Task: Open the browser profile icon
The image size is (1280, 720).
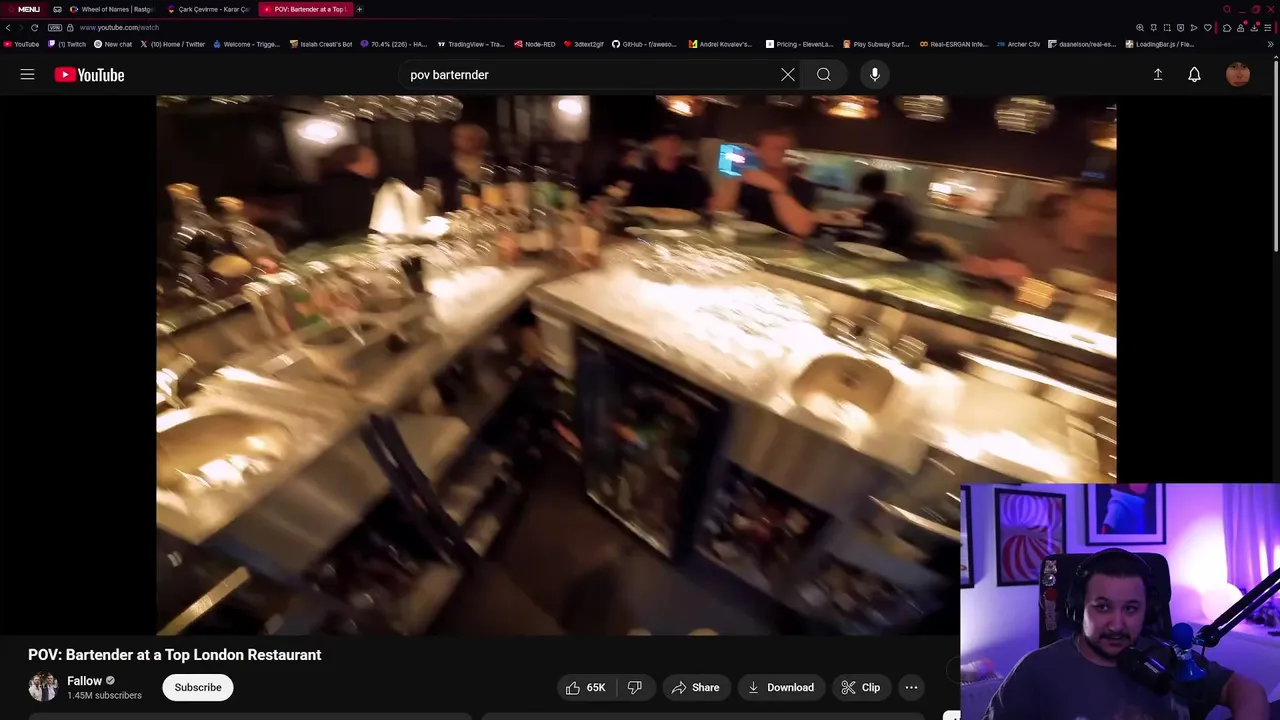Action: point(1241,27)
